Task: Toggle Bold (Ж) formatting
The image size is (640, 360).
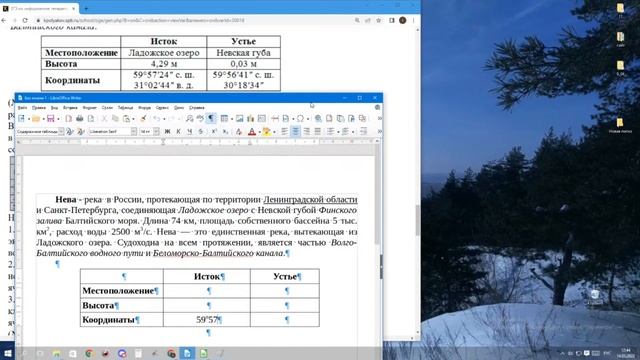Action: point(167,131)
